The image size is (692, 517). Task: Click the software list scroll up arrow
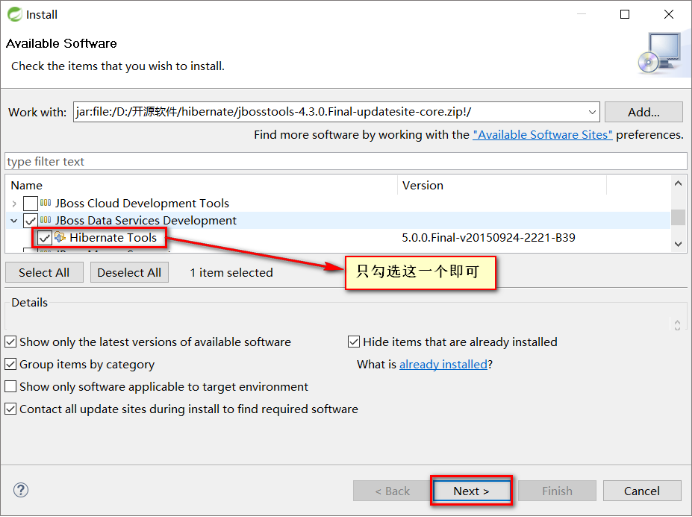point(678,183)
